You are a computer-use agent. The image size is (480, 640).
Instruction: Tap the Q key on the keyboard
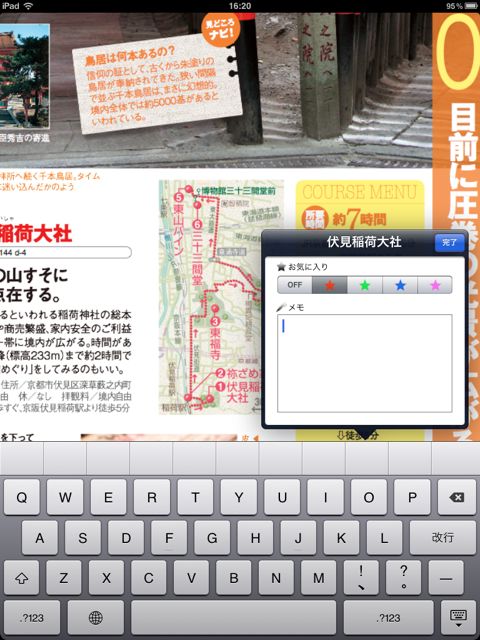click(x=22, y=497)
